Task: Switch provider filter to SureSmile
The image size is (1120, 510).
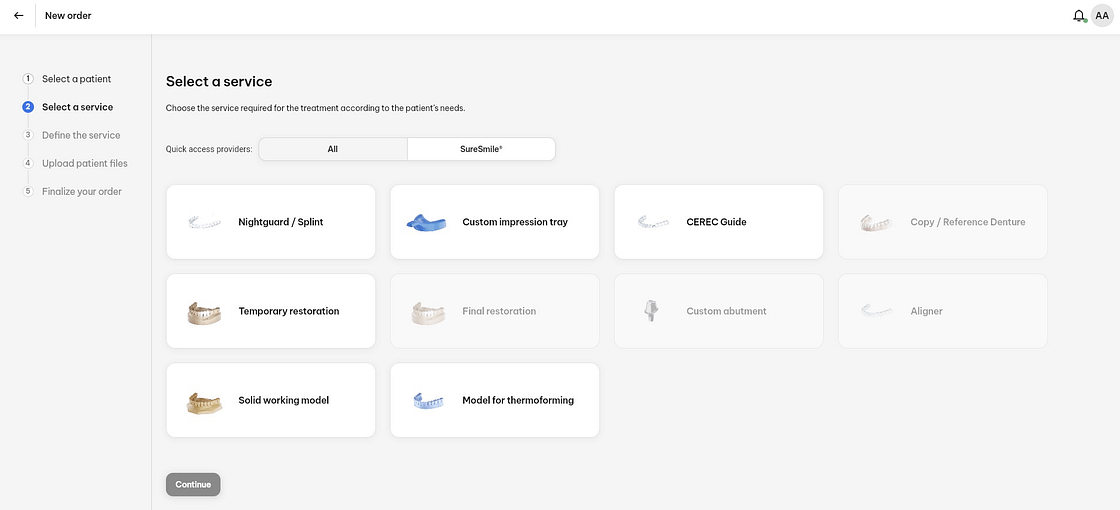Action: coord(481,149)
